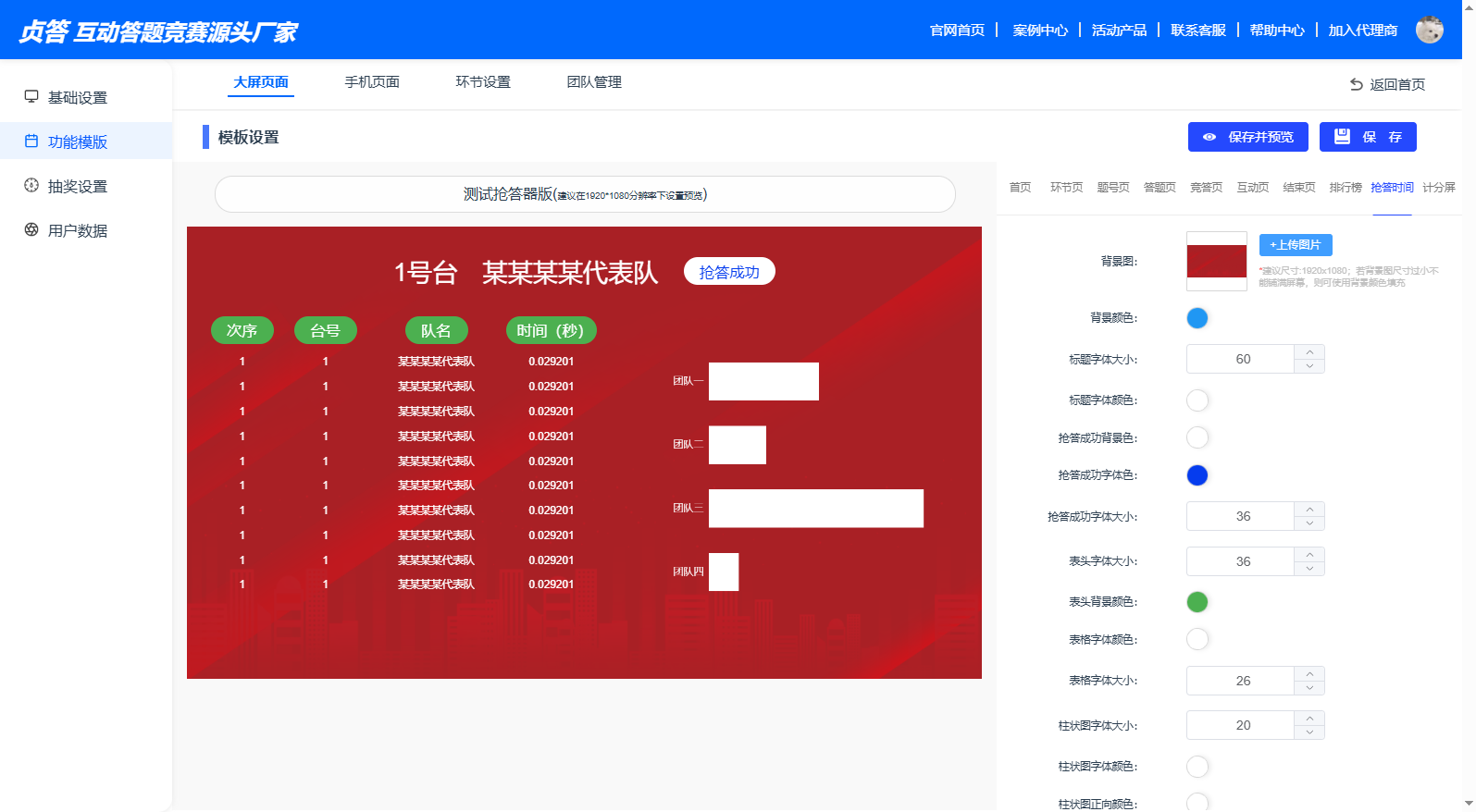Open the 背景颜色 blue color picker
This screenshot has width=1476, height=812.
click(x=1197, y=318)
